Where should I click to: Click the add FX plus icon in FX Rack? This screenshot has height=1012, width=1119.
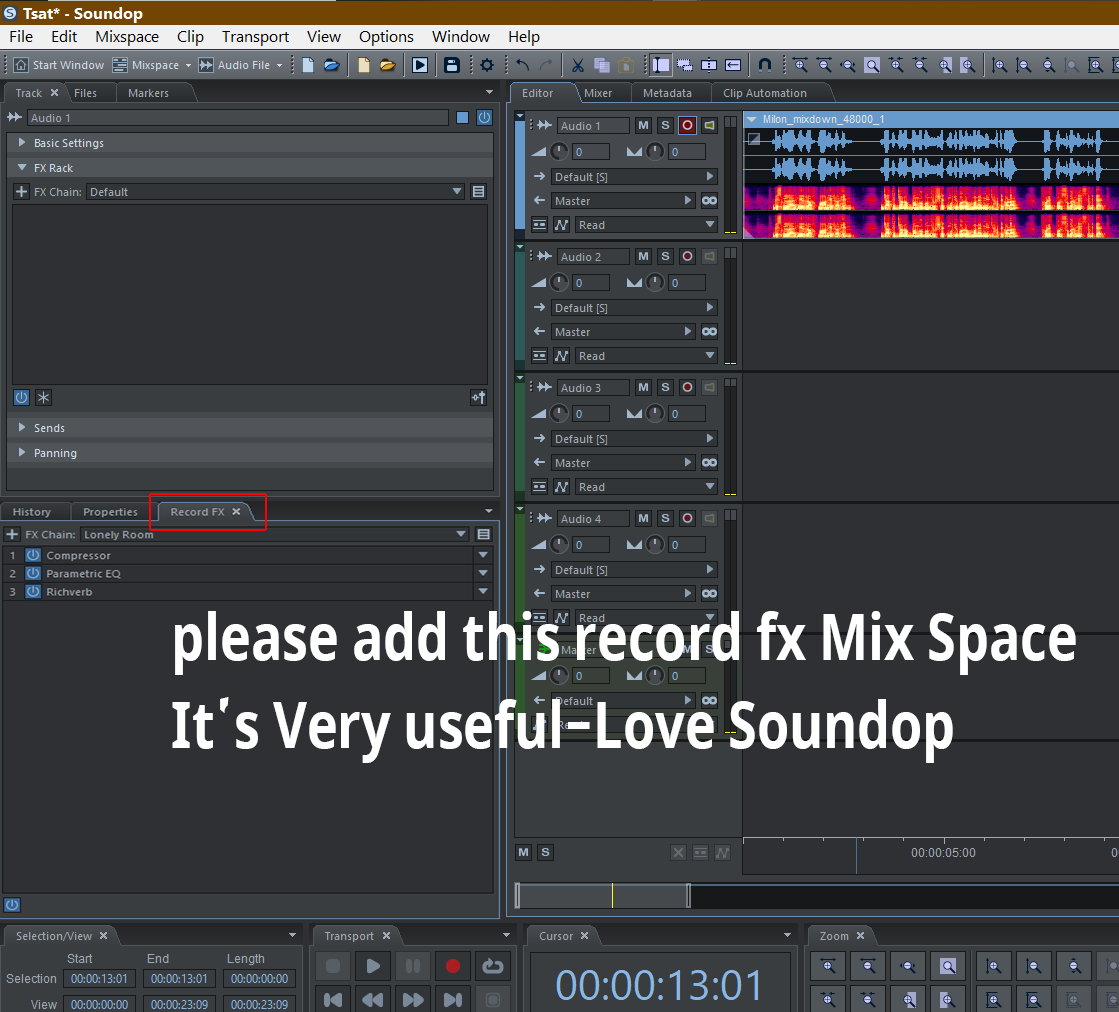click(22, 192)
